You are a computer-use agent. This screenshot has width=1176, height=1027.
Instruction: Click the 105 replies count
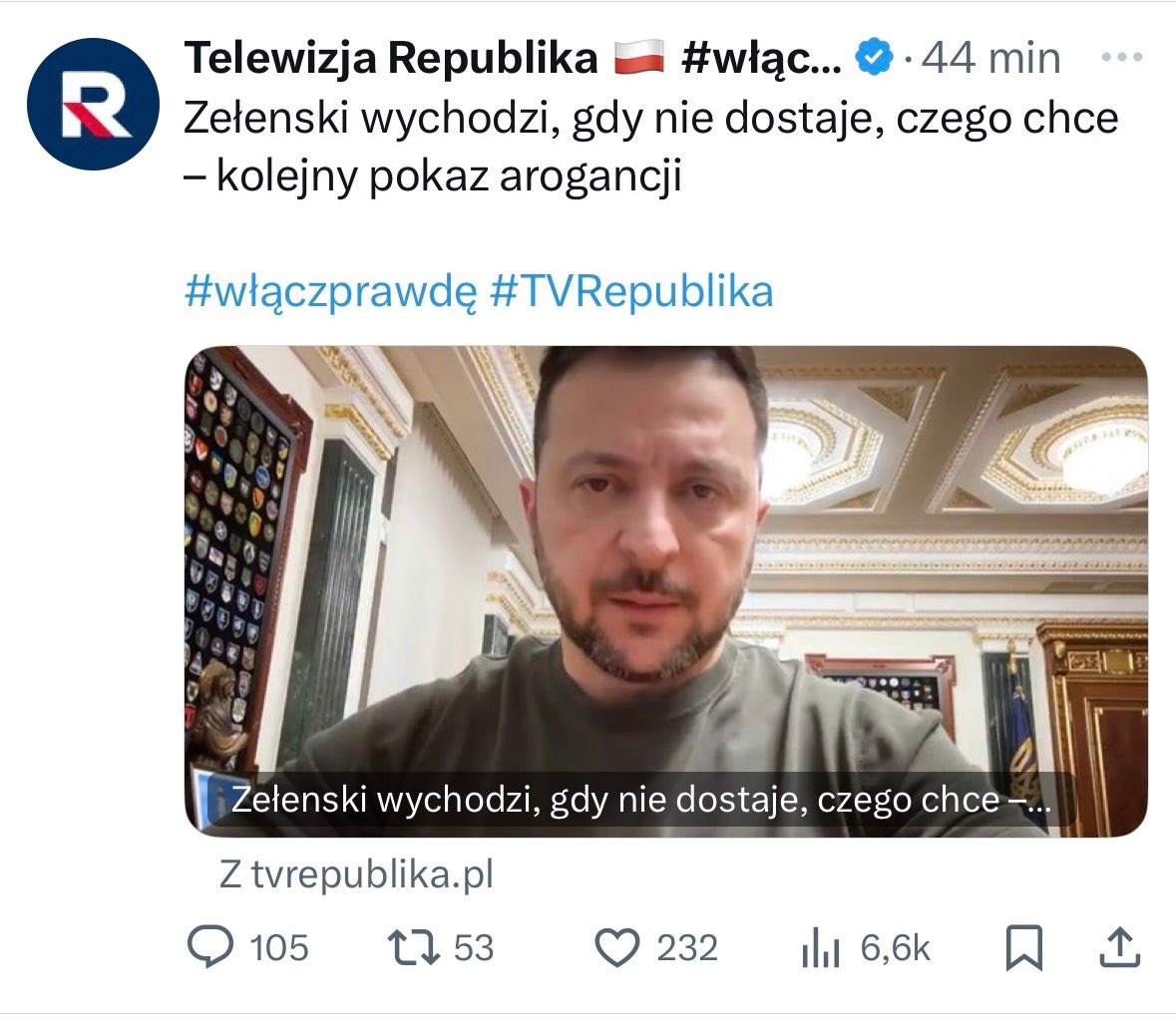[x=278, y=948]
